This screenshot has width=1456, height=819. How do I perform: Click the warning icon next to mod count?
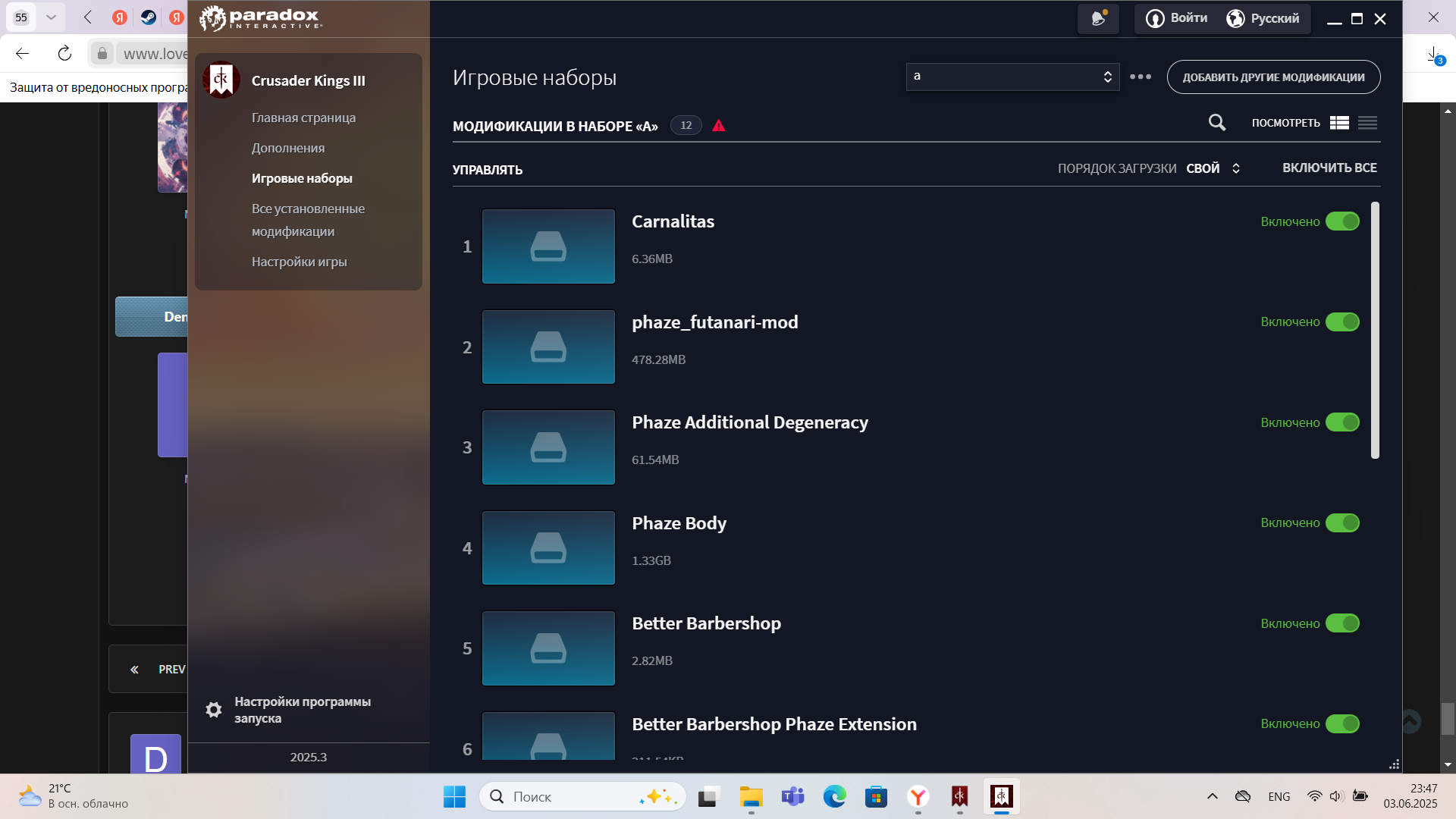point(718,125)
